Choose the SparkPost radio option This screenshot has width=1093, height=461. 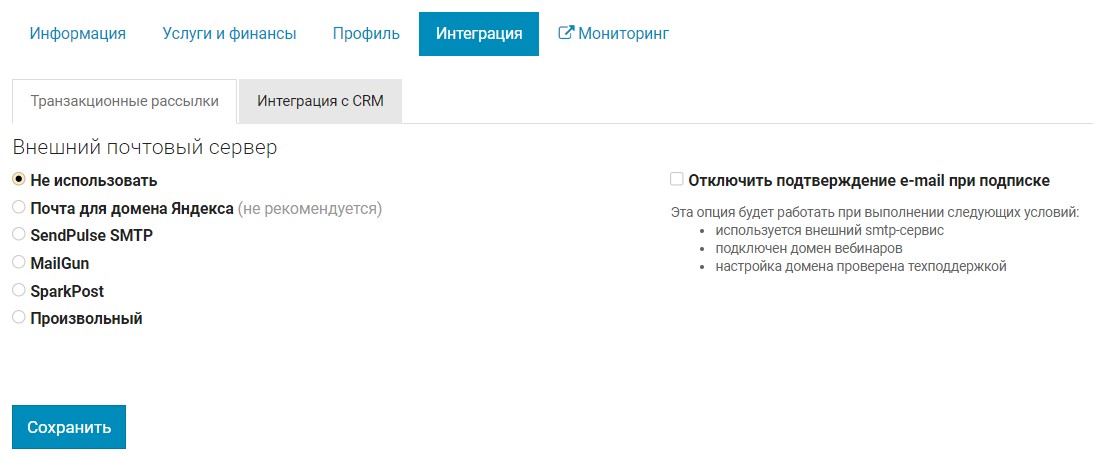point(19,290)
